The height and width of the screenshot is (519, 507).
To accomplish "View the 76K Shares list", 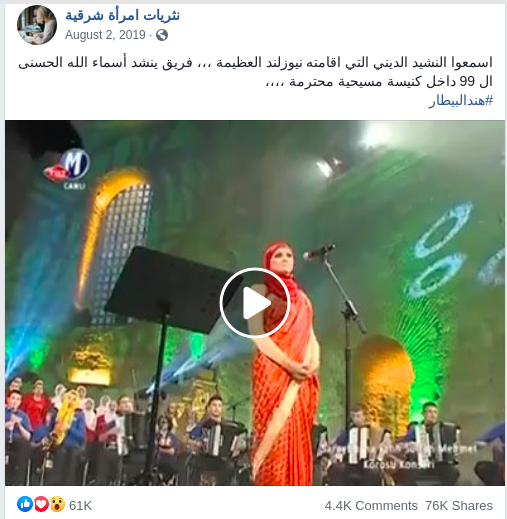I will (x=459, y=506).
